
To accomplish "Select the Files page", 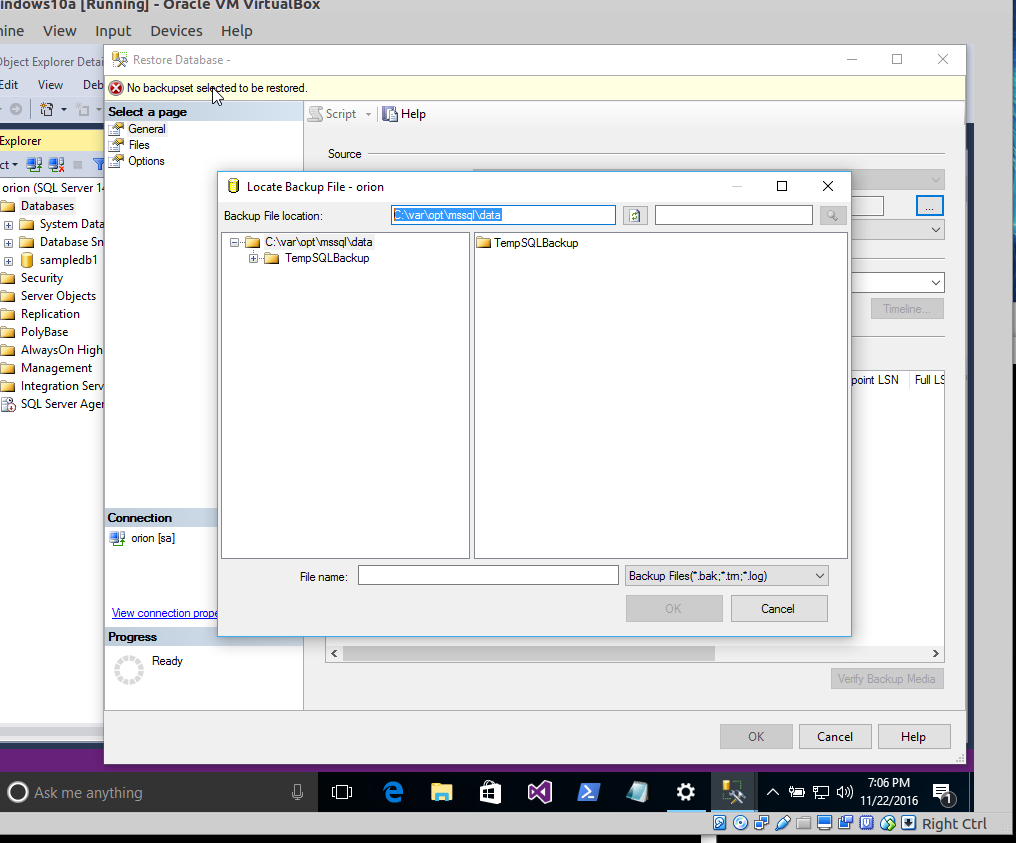I will pyautogui.click(x=139, y=145).
